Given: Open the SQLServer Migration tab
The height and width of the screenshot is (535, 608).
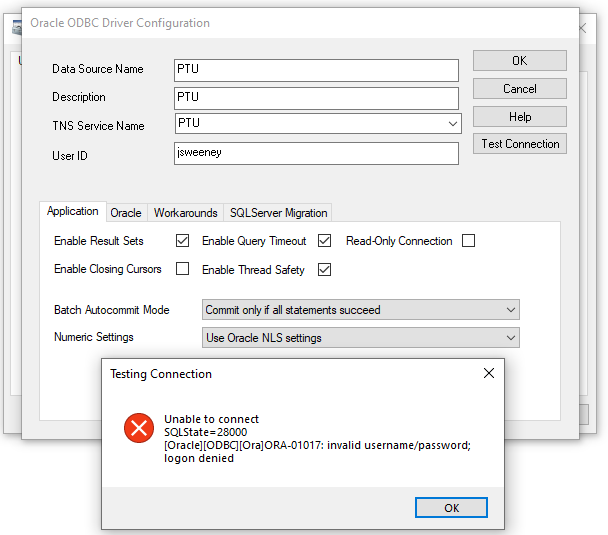Looking at the screenshot, I should coord(278,213).
